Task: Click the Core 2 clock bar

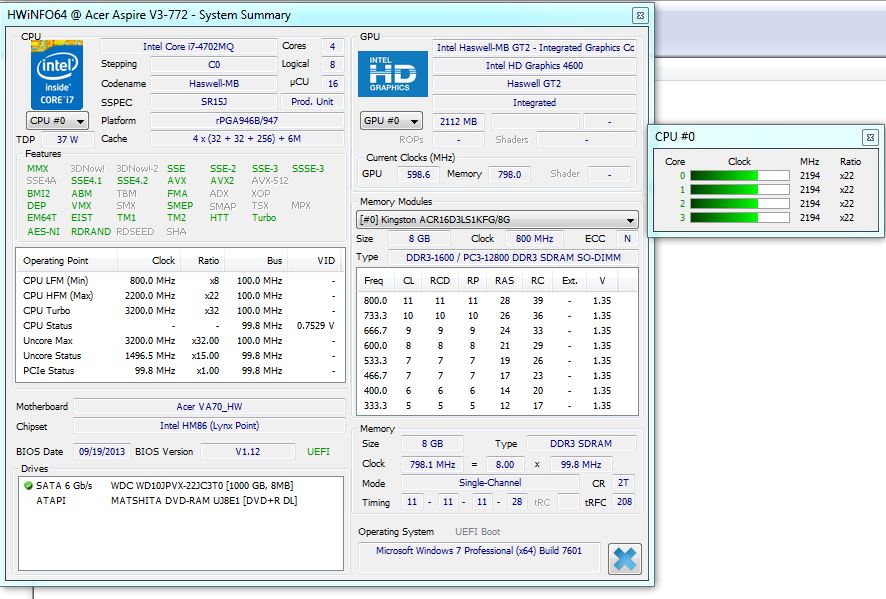Action: click(740, 203)
